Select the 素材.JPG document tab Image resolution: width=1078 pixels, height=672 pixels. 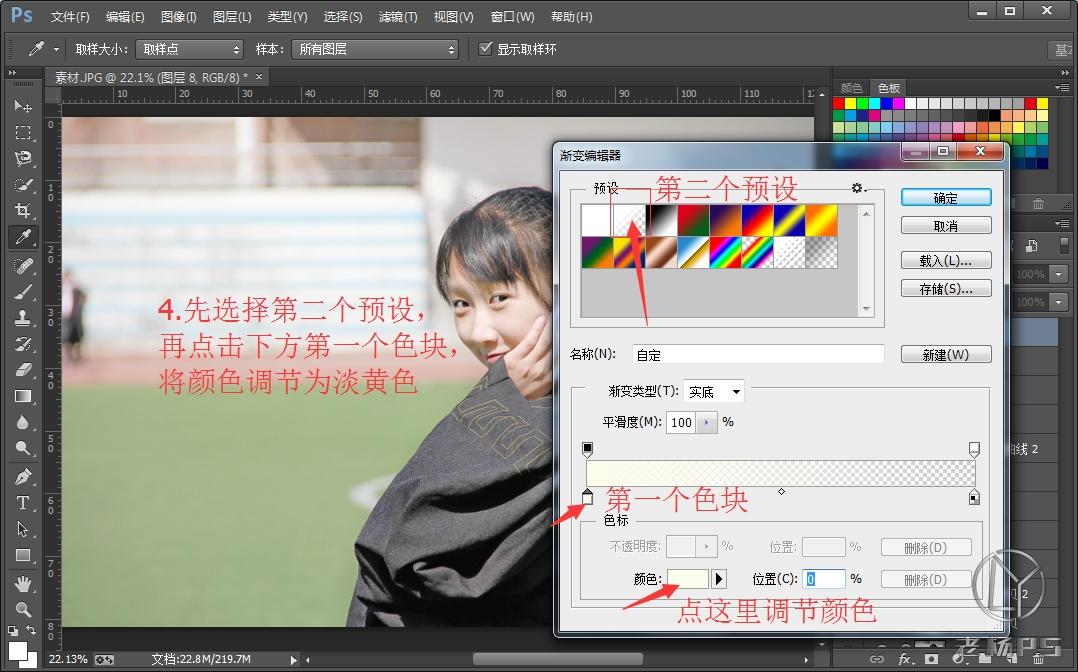click(x=151, y=77)
